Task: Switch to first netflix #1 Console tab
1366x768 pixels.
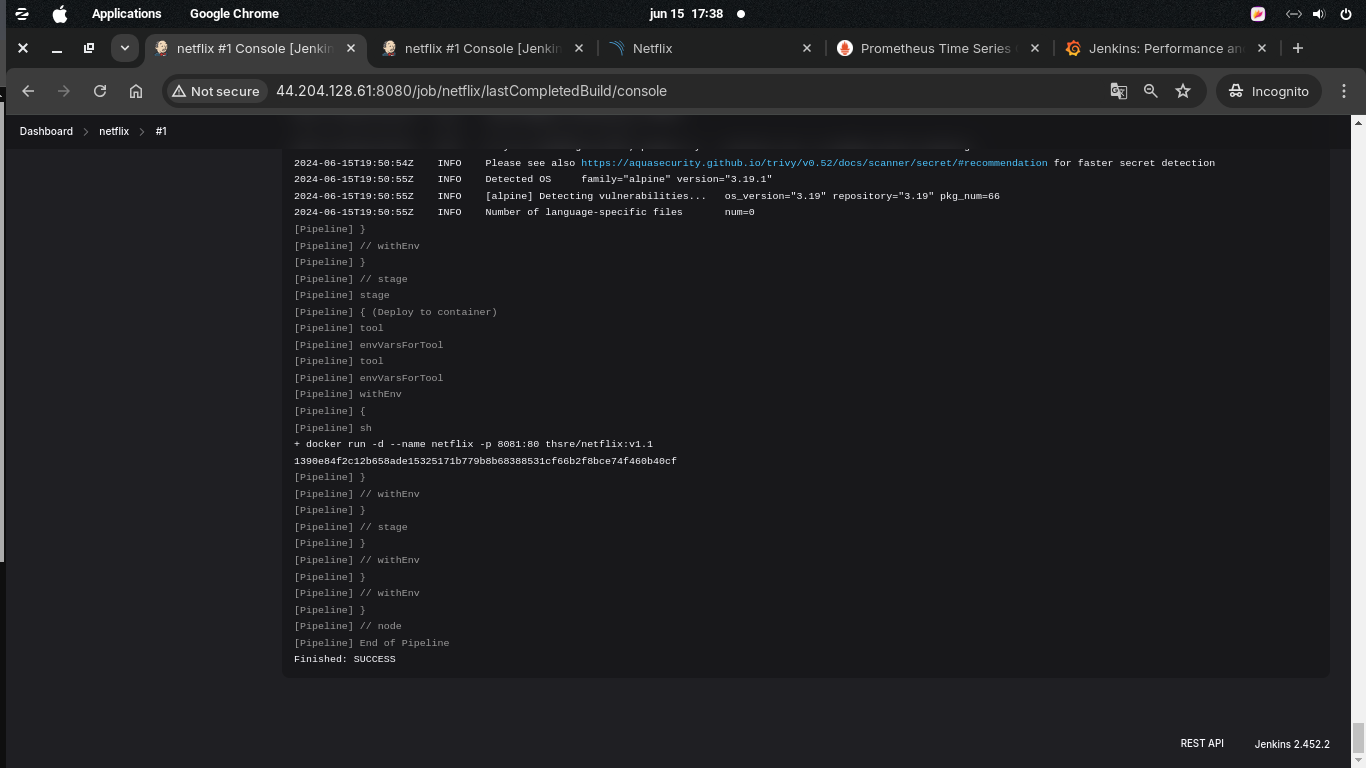Action: pos(255,48)
